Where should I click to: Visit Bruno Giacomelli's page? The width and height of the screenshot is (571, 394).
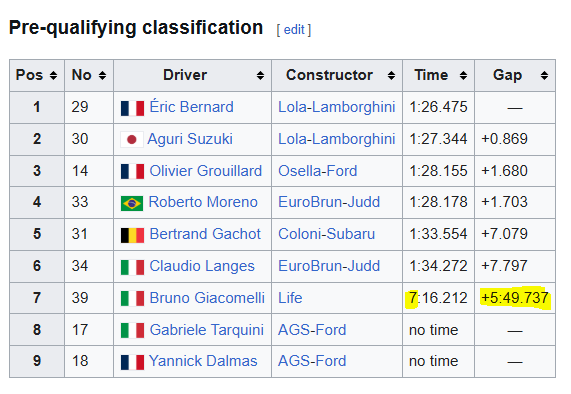[x=207, y=298]
